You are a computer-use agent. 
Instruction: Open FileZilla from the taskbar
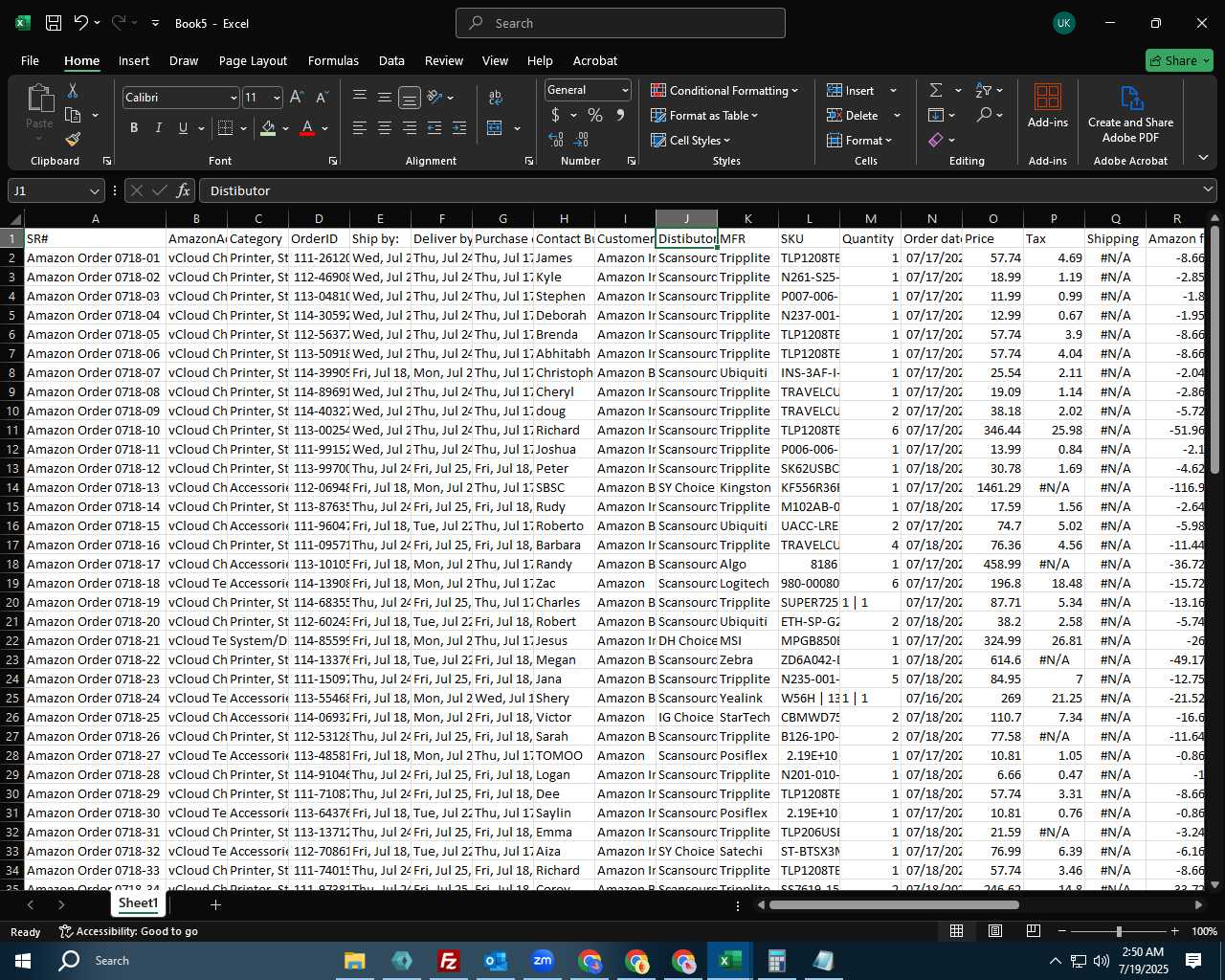(x=448, y=960)
